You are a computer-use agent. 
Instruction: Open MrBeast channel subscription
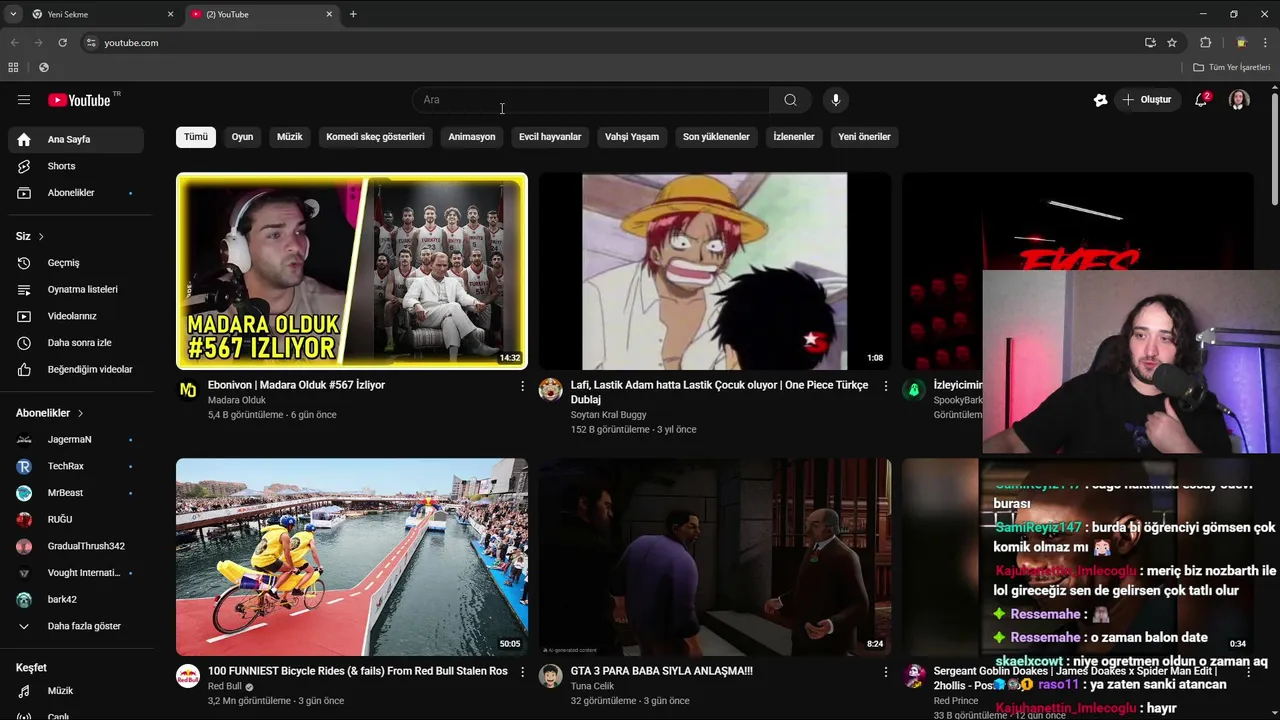click(76, 493)
